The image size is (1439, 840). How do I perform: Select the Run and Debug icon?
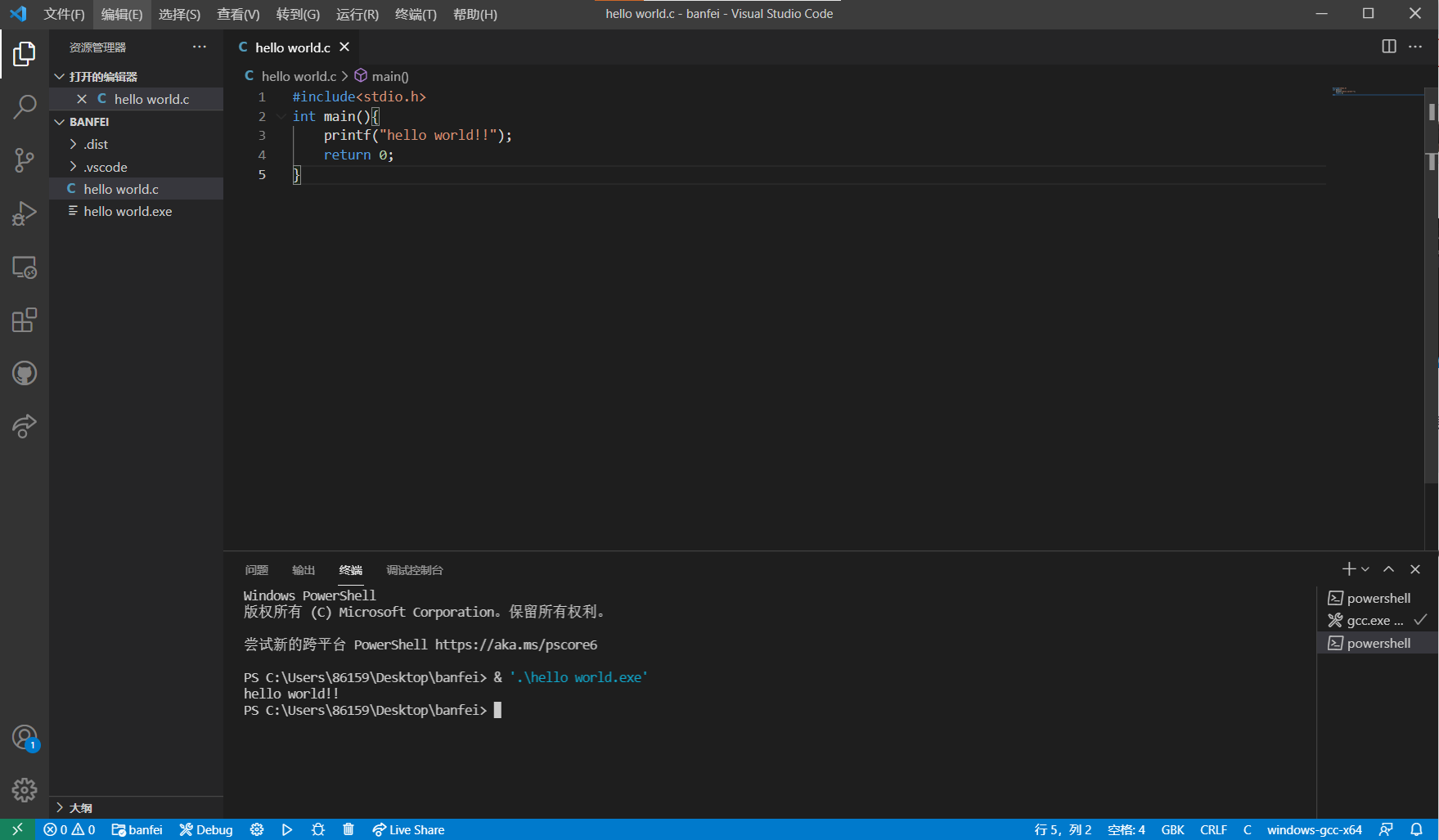(24, 213)
